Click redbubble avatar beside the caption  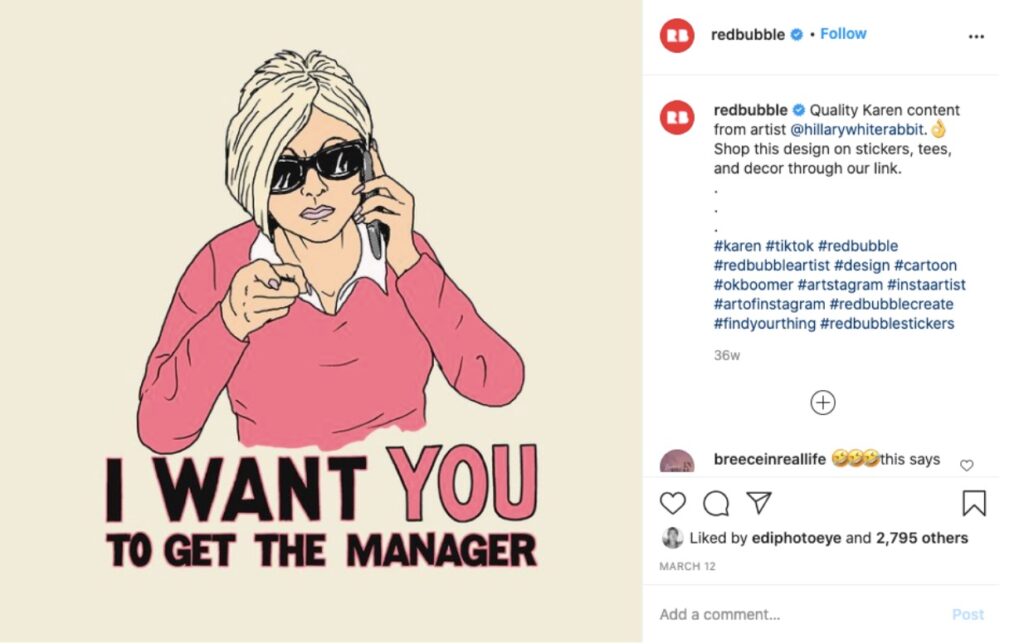tap(677, 118)
